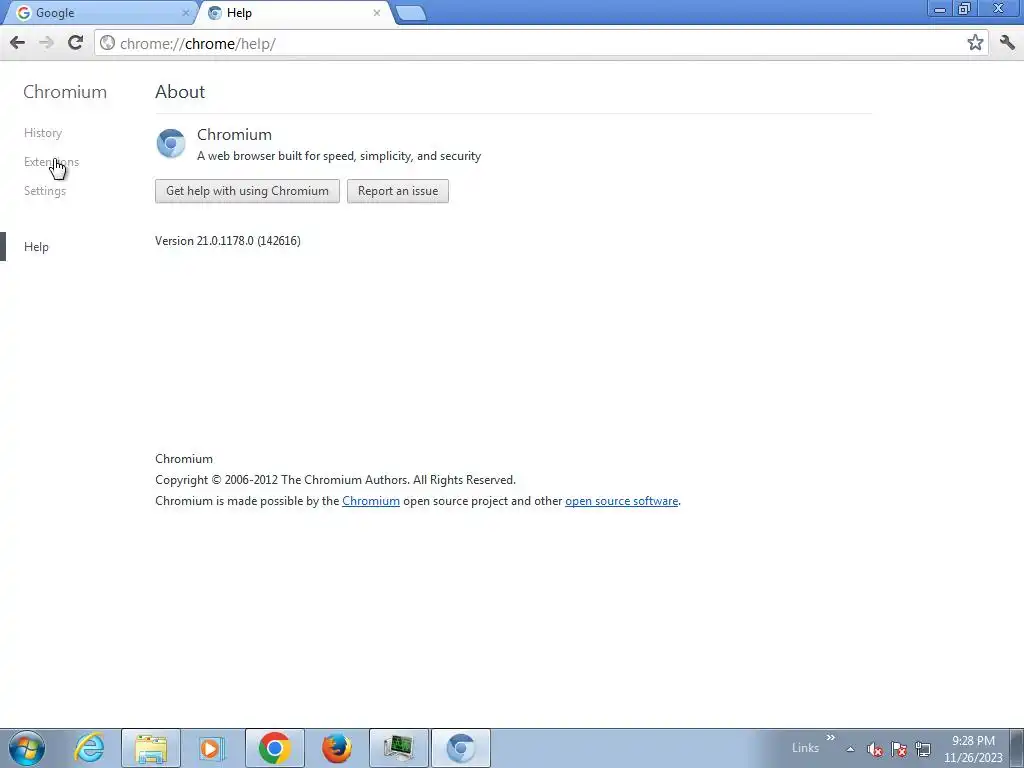Launch Firefox from the taskbar
Image resolution: width=1024 pixels, height=768 pixels.
click(337, 748)
